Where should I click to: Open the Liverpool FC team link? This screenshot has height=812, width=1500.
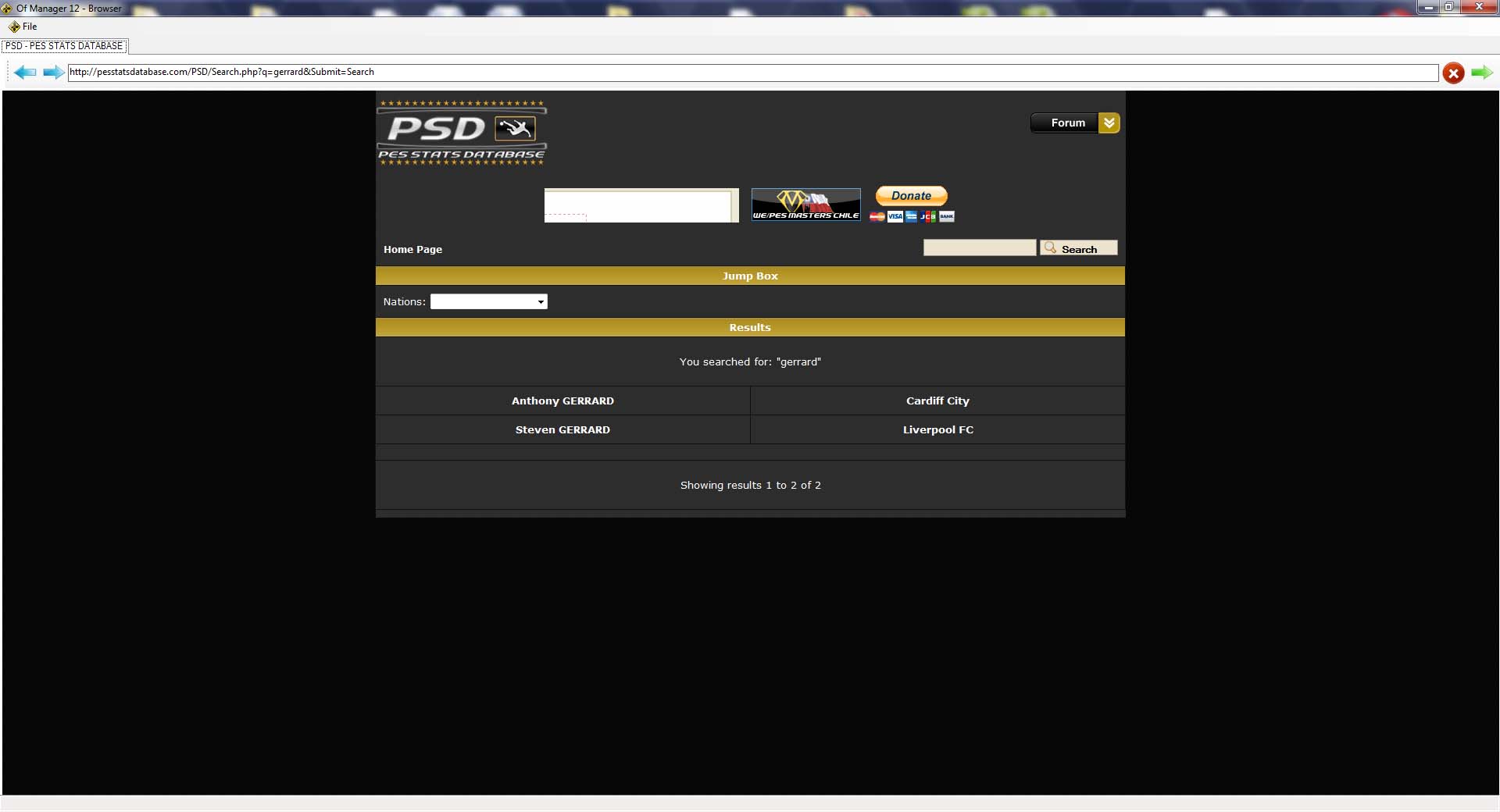click(x=937, y=430)
